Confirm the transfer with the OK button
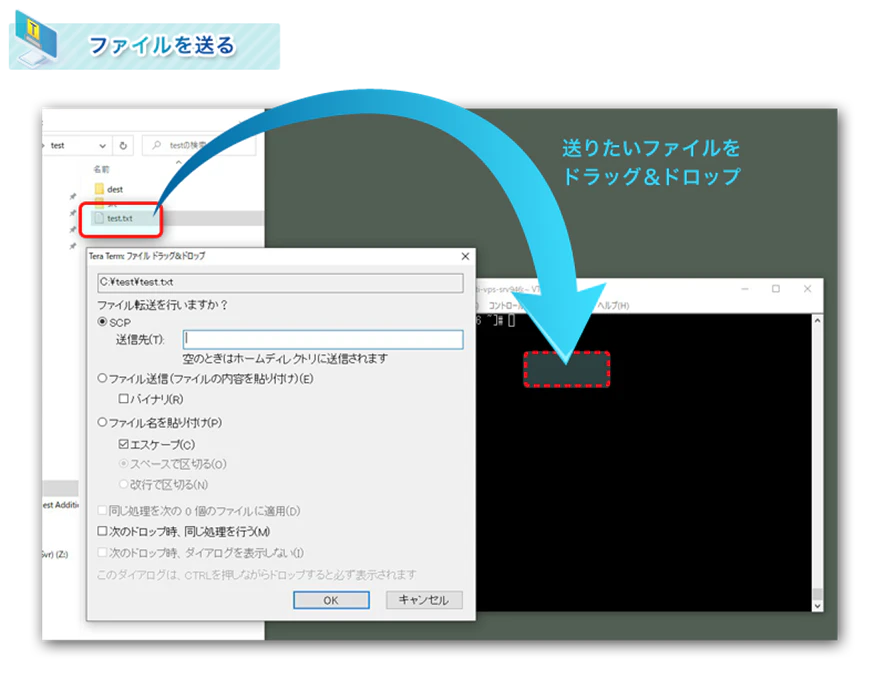Image resolution: width=885 pixels, height=679 pixels. [x=331, y=600]
